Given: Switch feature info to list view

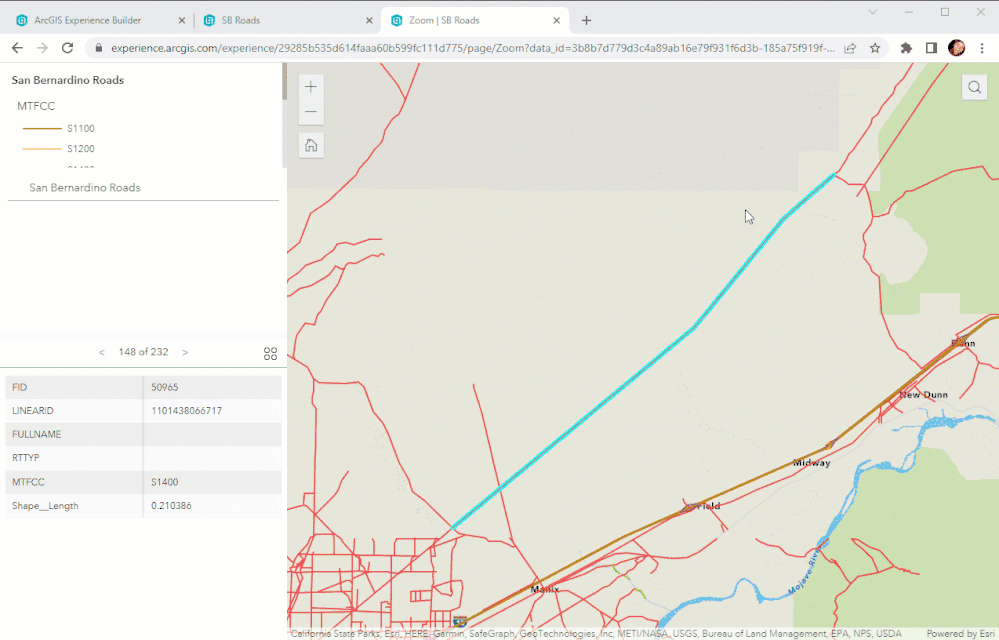Looking at the screenshot, I should tap(270, 353).
